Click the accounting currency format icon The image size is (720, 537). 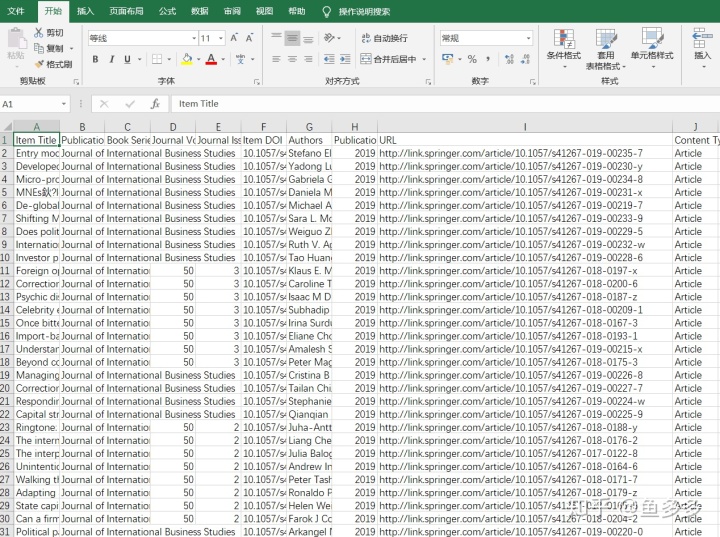[447, 59]
